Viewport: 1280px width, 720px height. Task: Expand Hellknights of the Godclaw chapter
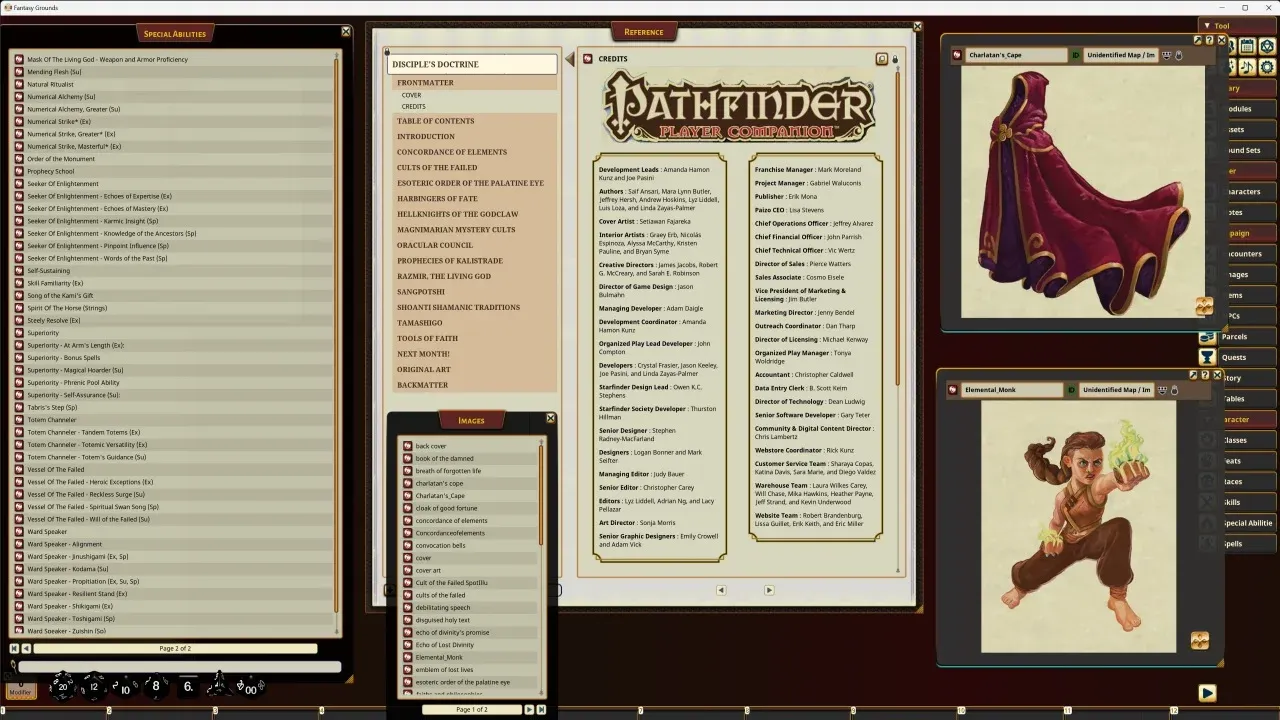[458, 214]
